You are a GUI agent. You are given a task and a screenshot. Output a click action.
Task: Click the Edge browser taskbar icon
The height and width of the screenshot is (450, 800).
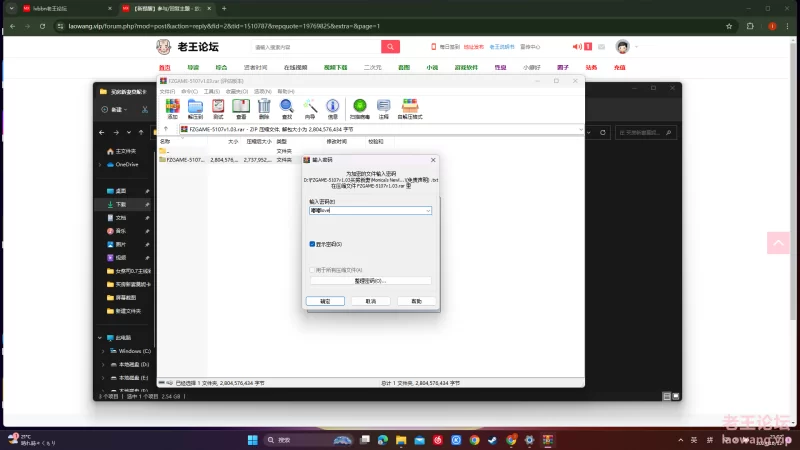(x=383, y=440)
